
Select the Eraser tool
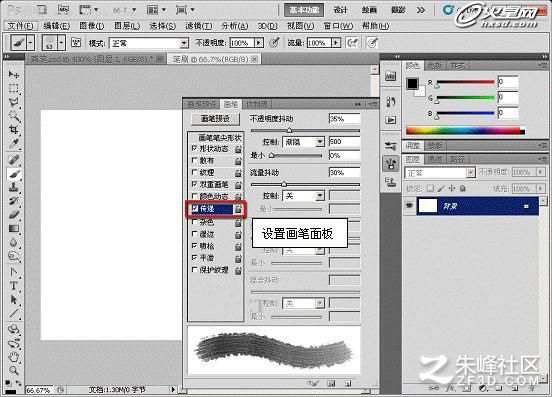(13, 214)
